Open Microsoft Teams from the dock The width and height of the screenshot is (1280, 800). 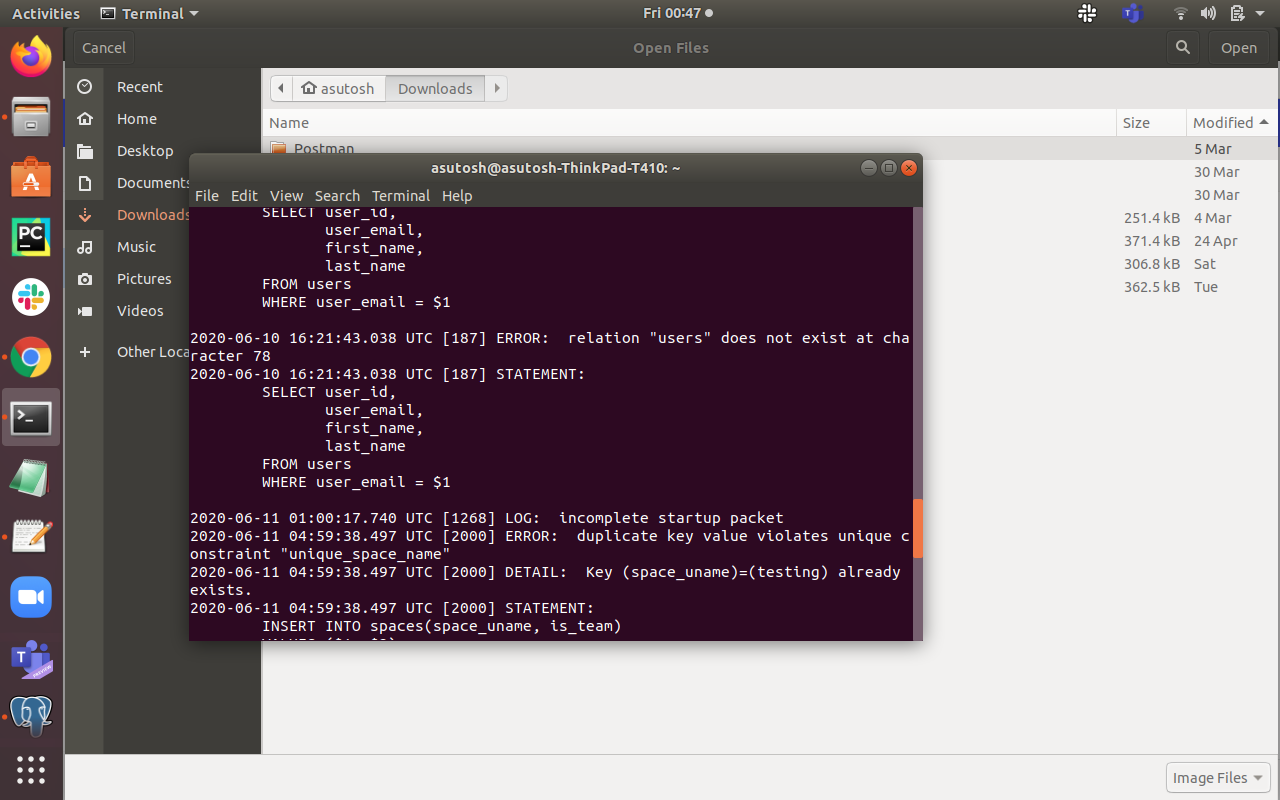point(31,657)
